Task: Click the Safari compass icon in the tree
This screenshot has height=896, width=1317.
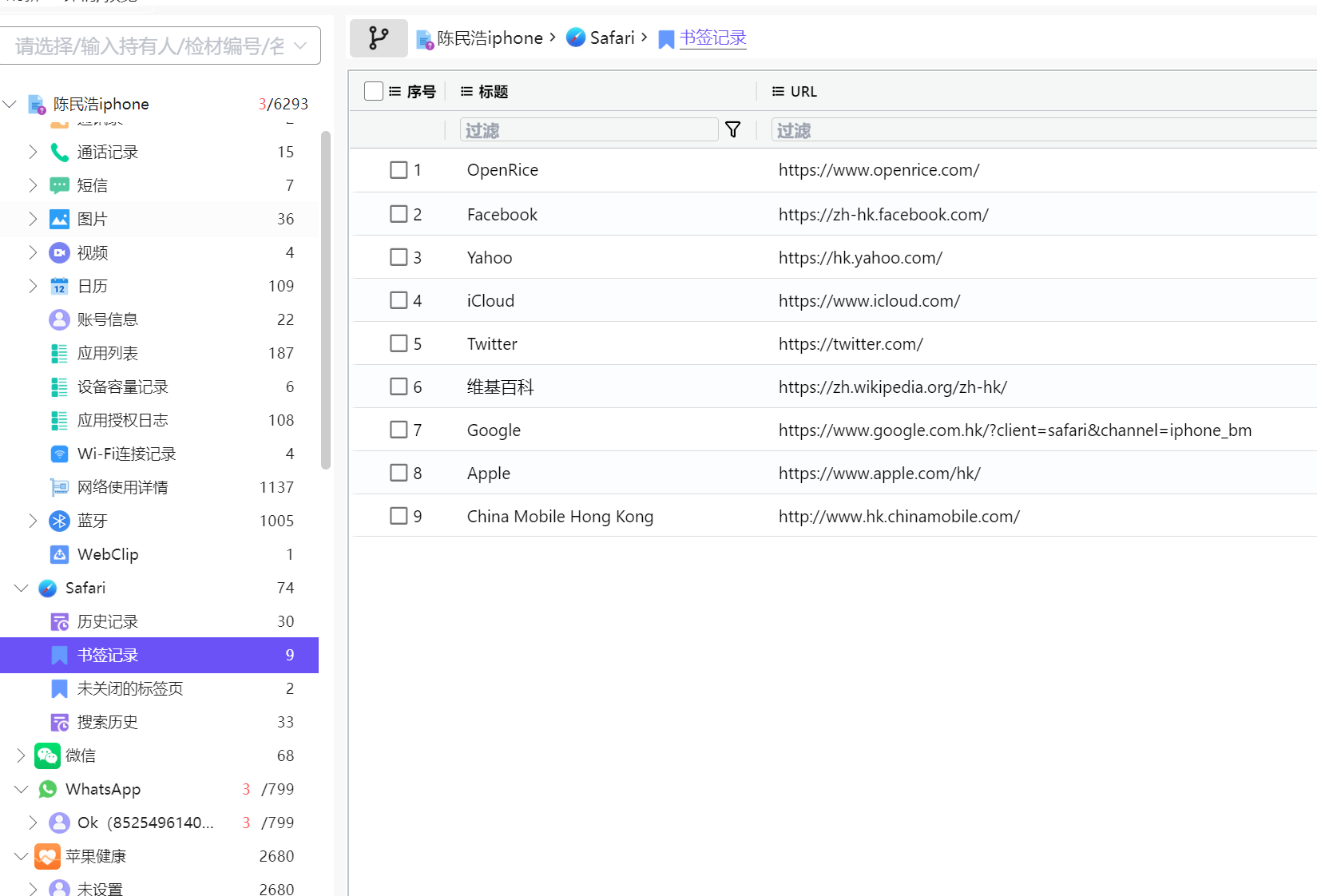Action: pos(47,588)
